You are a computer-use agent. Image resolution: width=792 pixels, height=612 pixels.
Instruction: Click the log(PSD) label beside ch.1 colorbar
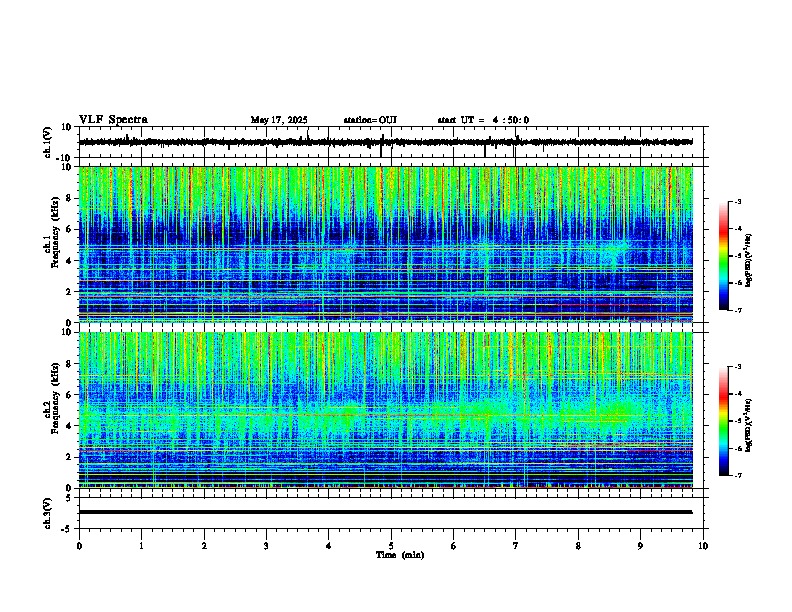[748, 260]
